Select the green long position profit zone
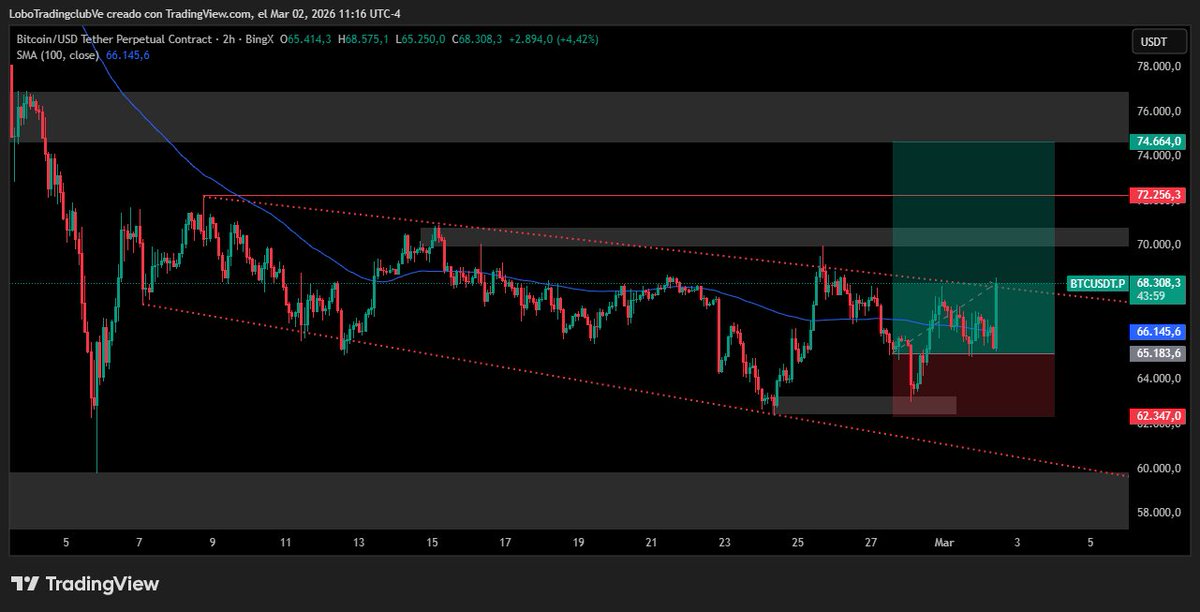 tap(973, 247)
